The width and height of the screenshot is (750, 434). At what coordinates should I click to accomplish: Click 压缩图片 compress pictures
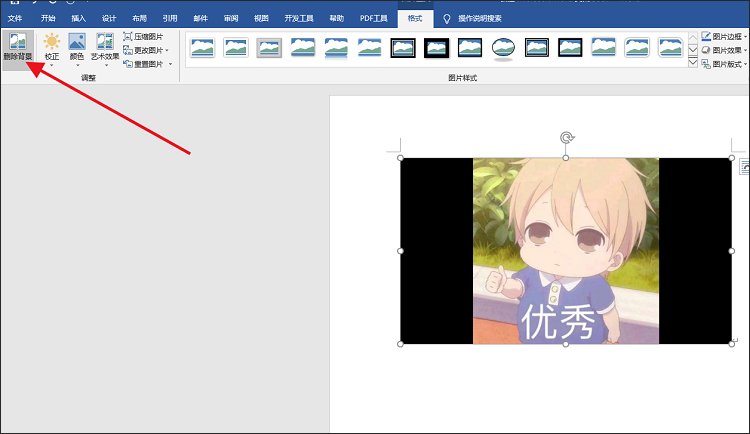pos(143,36)
